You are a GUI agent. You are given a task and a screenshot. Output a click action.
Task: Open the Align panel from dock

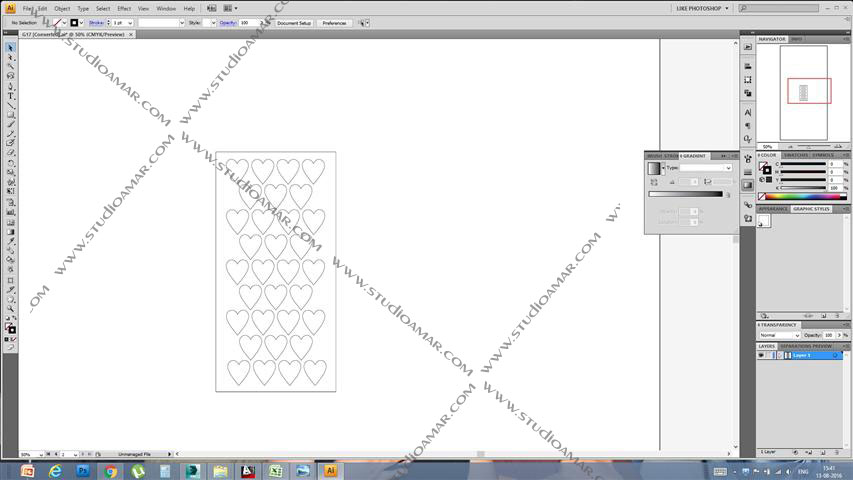point(748,66)
